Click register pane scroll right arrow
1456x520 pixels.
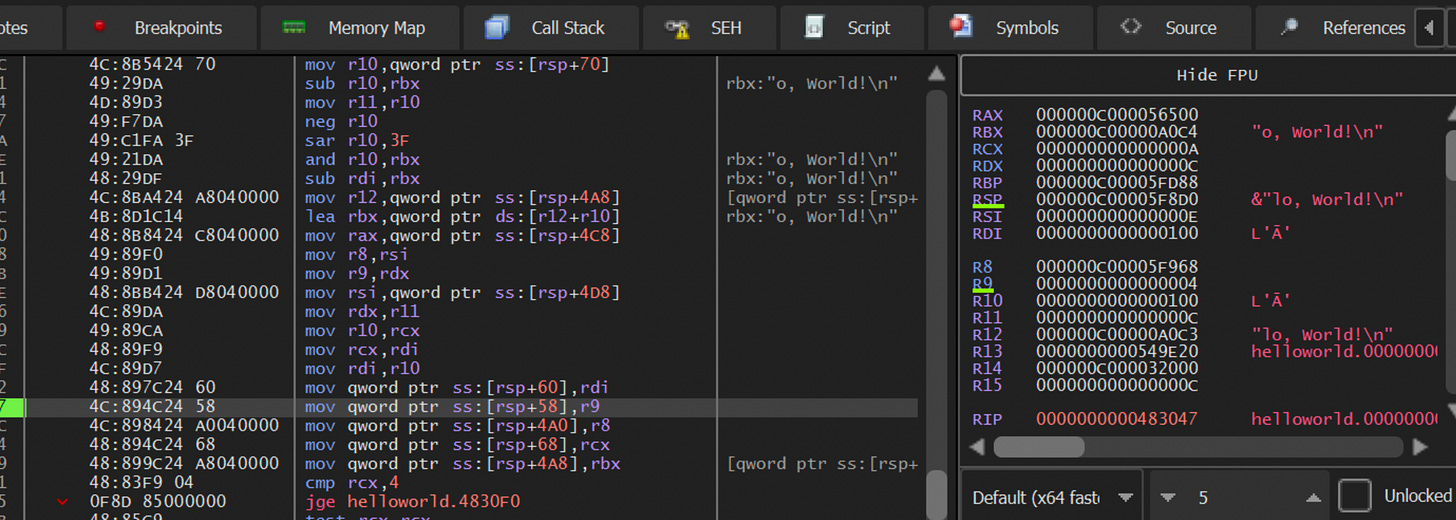1420,446
